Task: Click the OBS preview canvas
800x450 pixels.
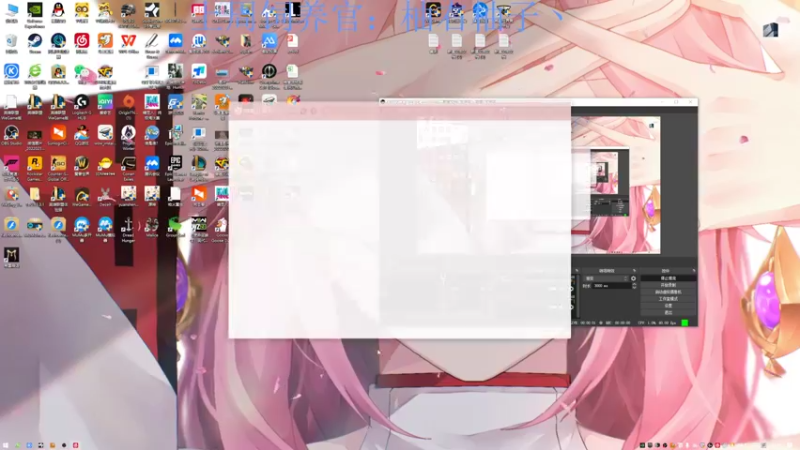Action: click(x=616, y=185)
